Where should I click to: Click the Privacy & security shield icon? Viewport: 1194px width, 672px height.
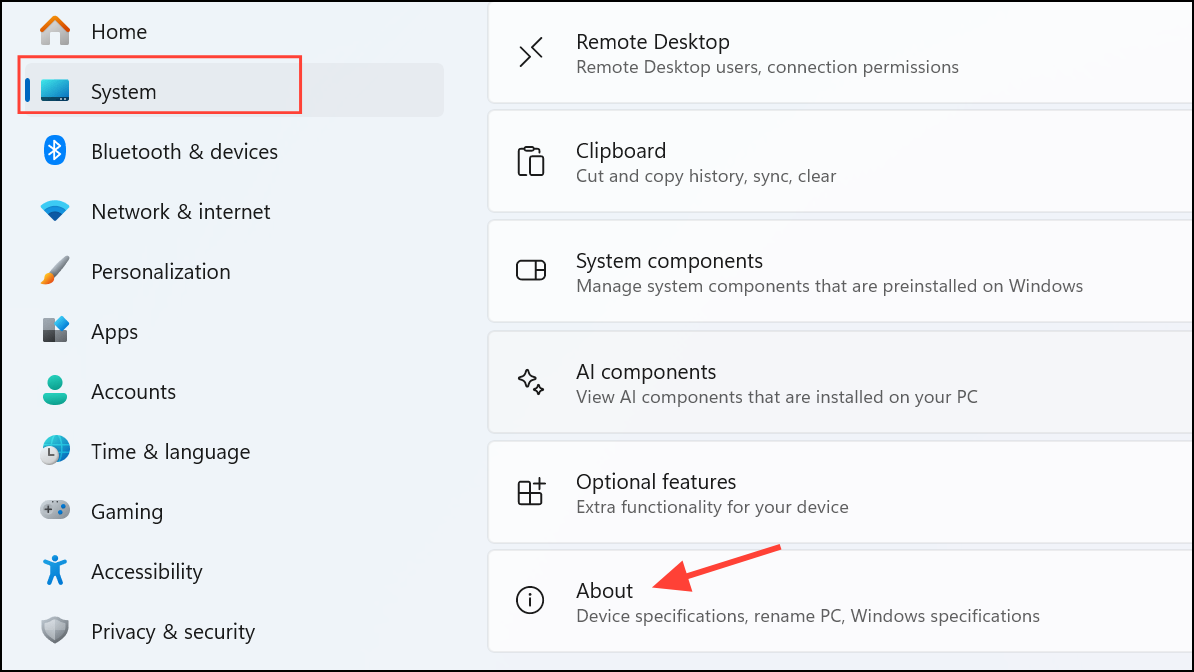(x=54, y=631)
